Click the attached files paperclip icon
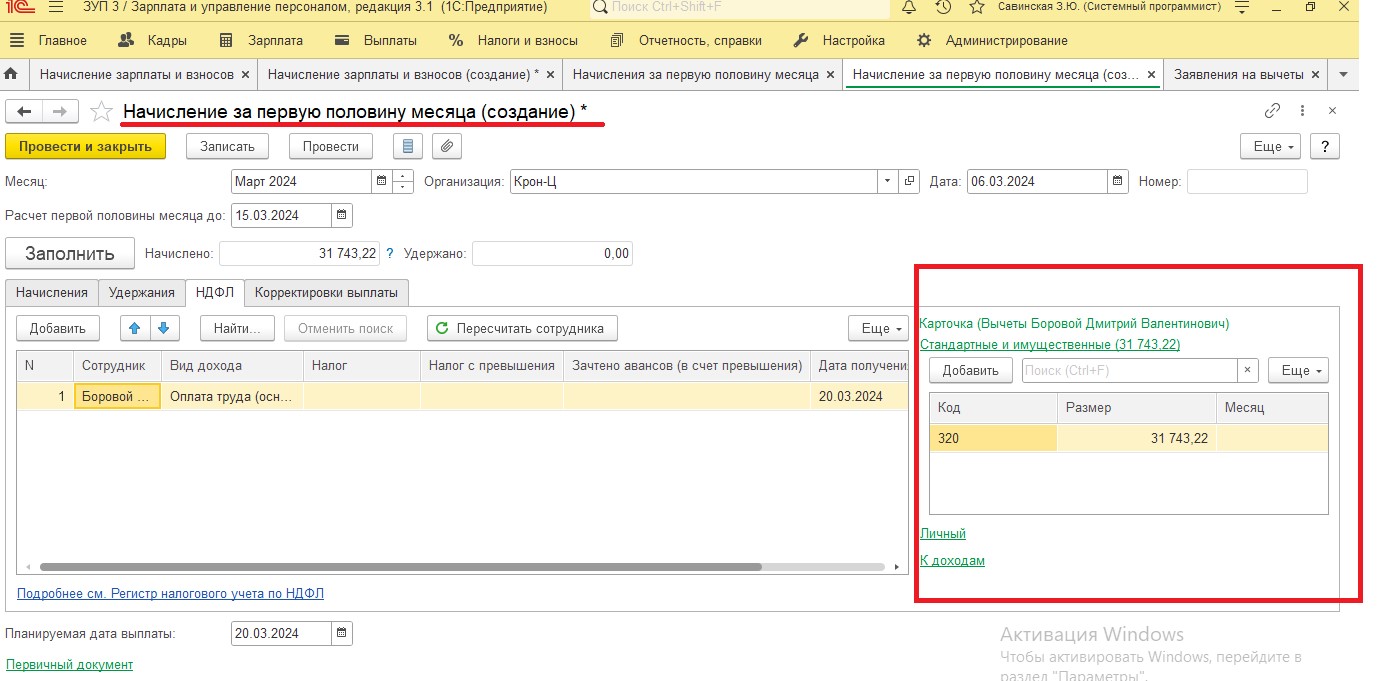This screenshot has width=1399, height=681. tap(447, 146)
